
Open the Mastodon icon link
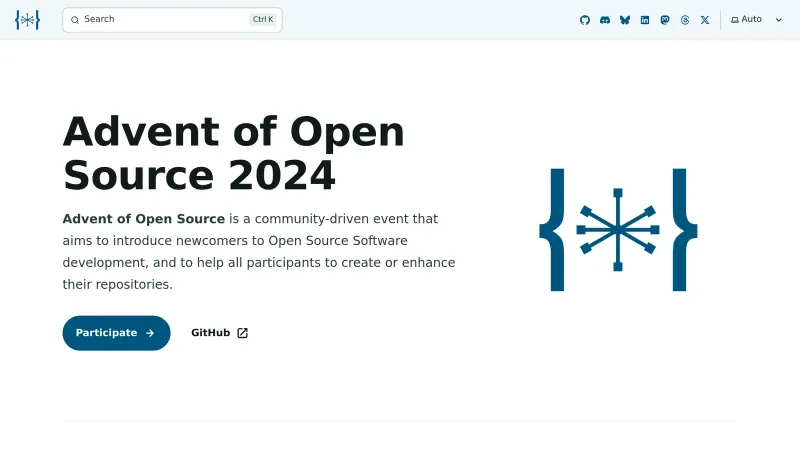tap(665, 20)
